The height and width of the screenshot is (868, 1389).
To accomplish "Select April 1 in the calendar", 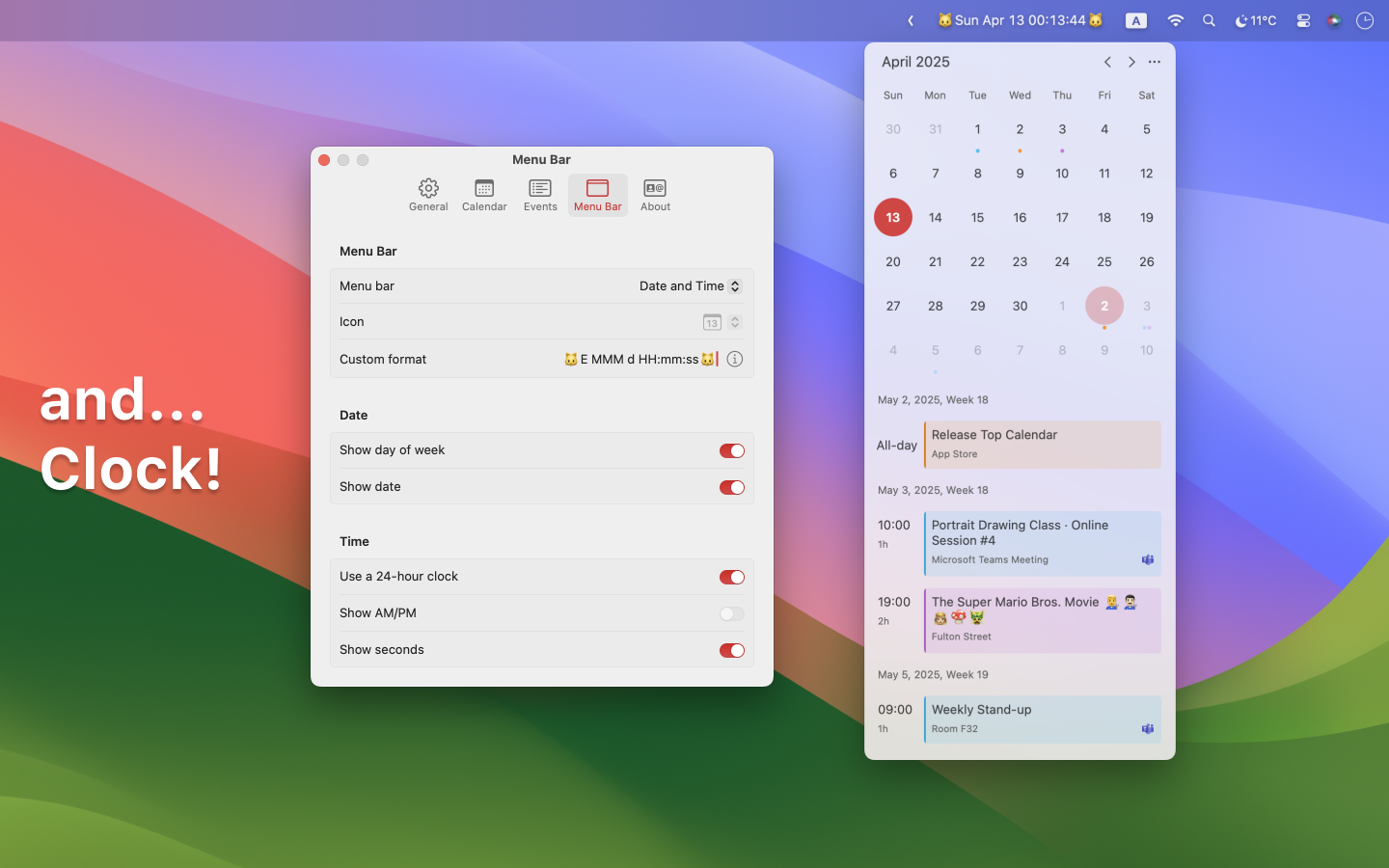I will point(977,129).
